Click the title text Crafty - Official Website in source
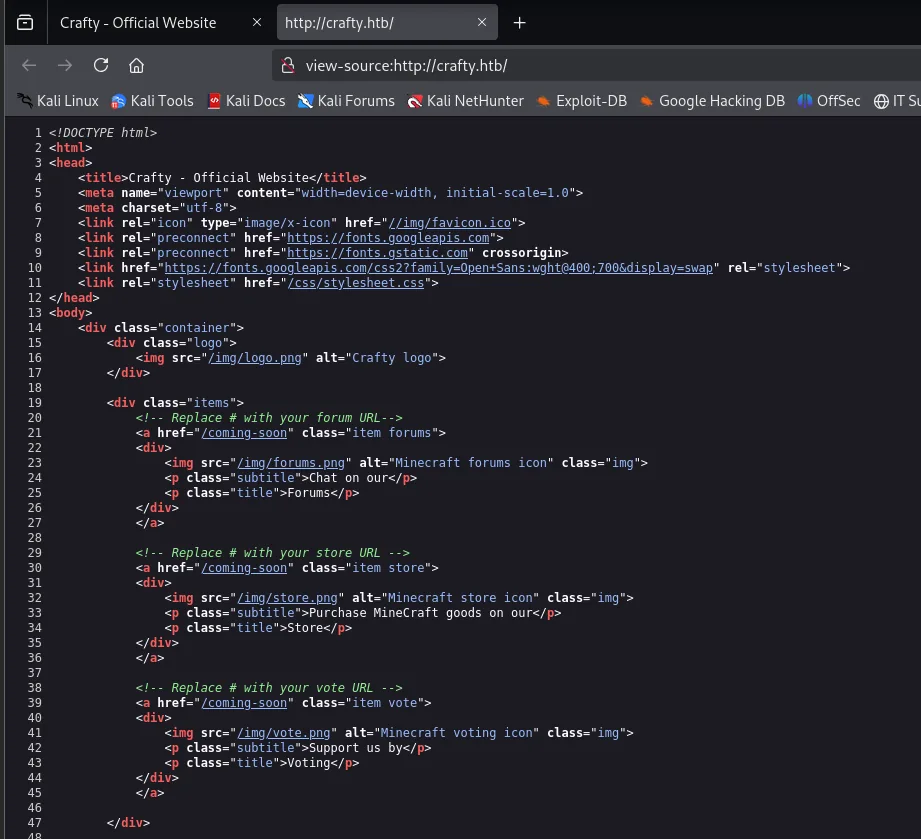This screenshot has height=839, width=921. (219, 177)
